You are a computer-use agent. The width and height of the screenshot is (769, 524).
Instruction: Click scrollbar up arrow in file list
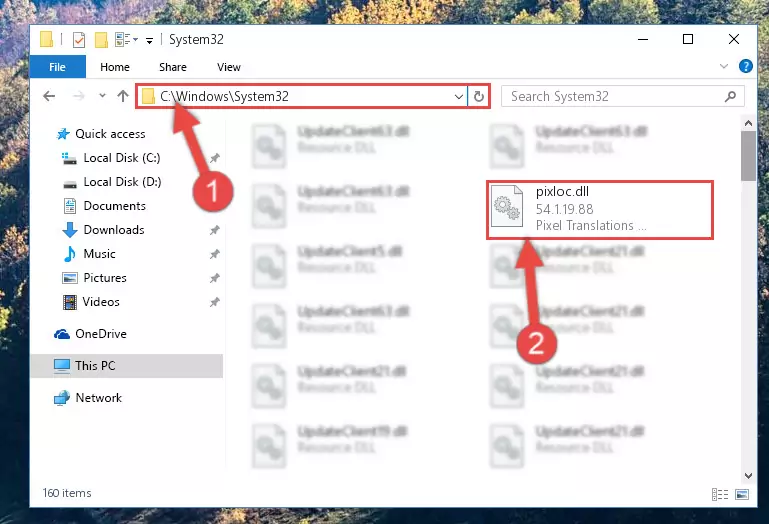pos(748,123)
